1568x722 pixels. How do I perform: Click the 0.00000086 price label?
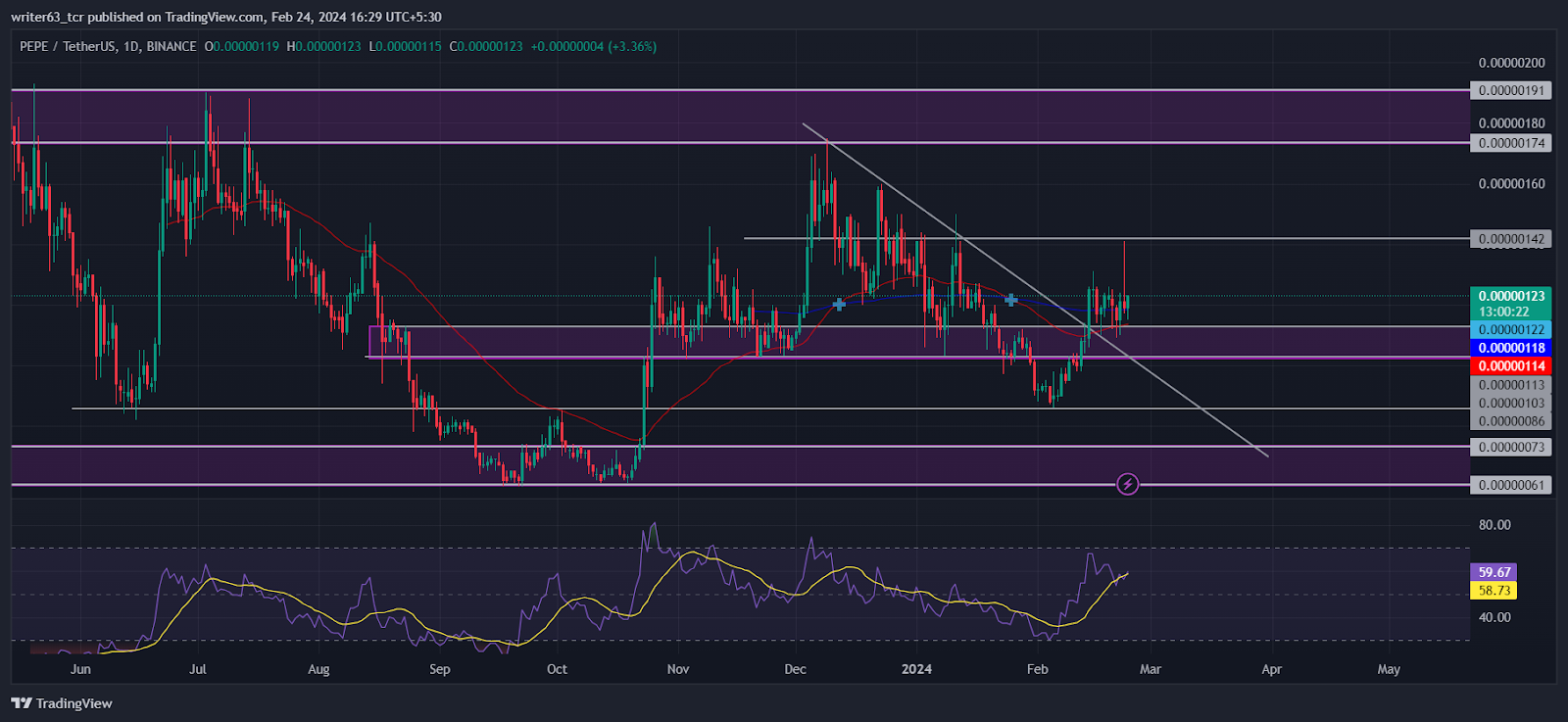tap(1511, 421)
